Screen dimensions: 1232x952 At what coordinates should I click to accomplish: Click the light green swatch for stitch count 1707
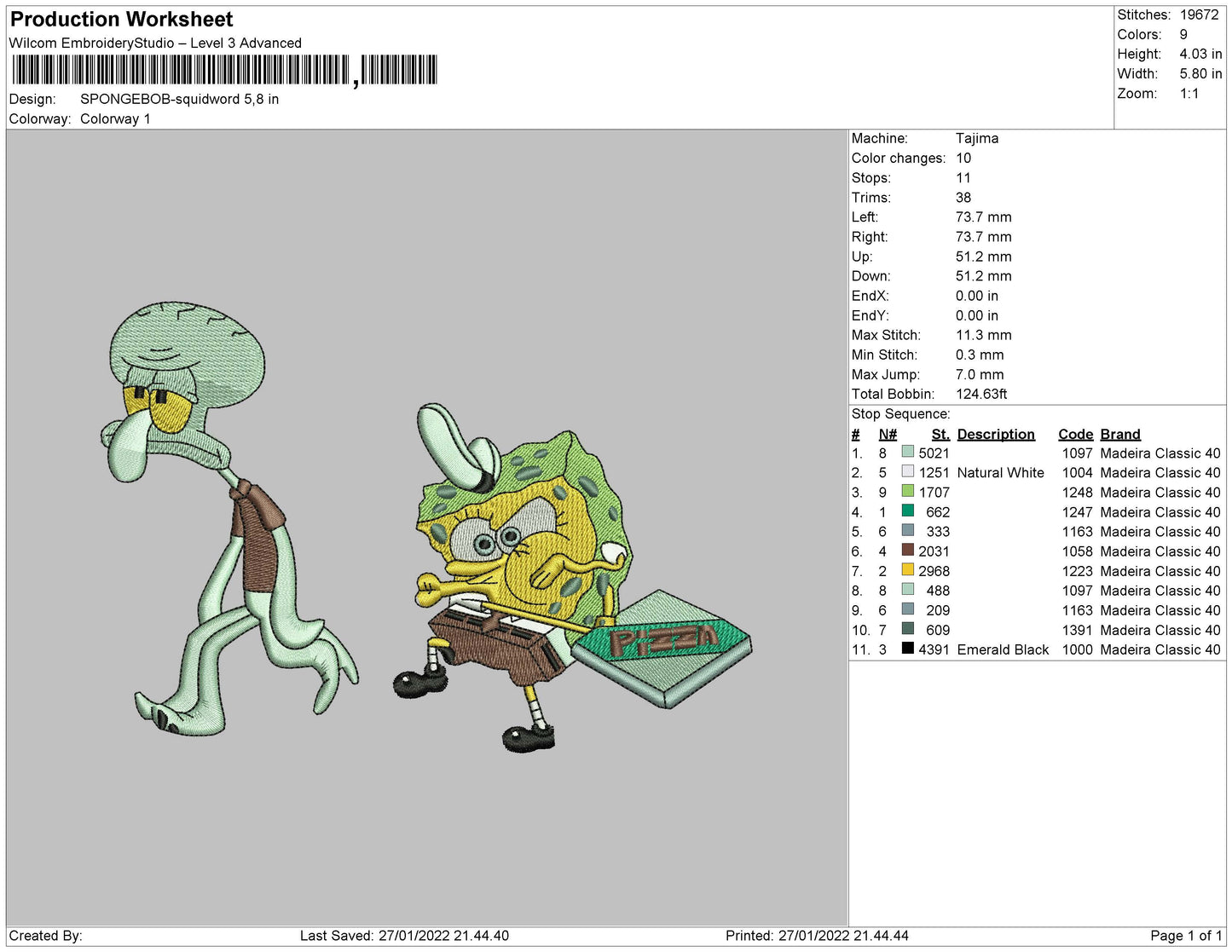point(907,491)
